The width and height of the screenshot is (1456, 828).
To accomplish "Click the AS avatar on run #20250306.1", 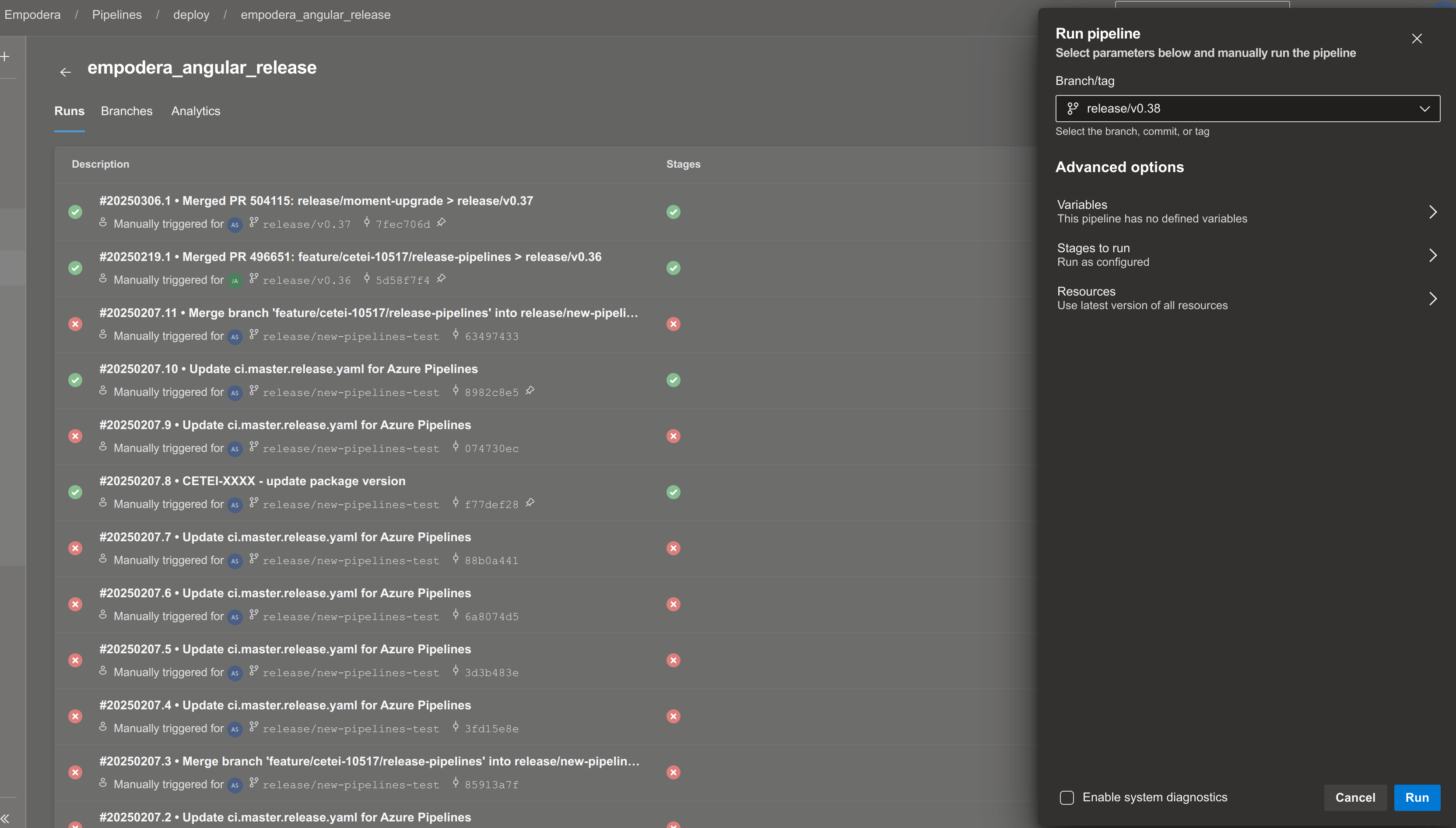I will (235, 225).
